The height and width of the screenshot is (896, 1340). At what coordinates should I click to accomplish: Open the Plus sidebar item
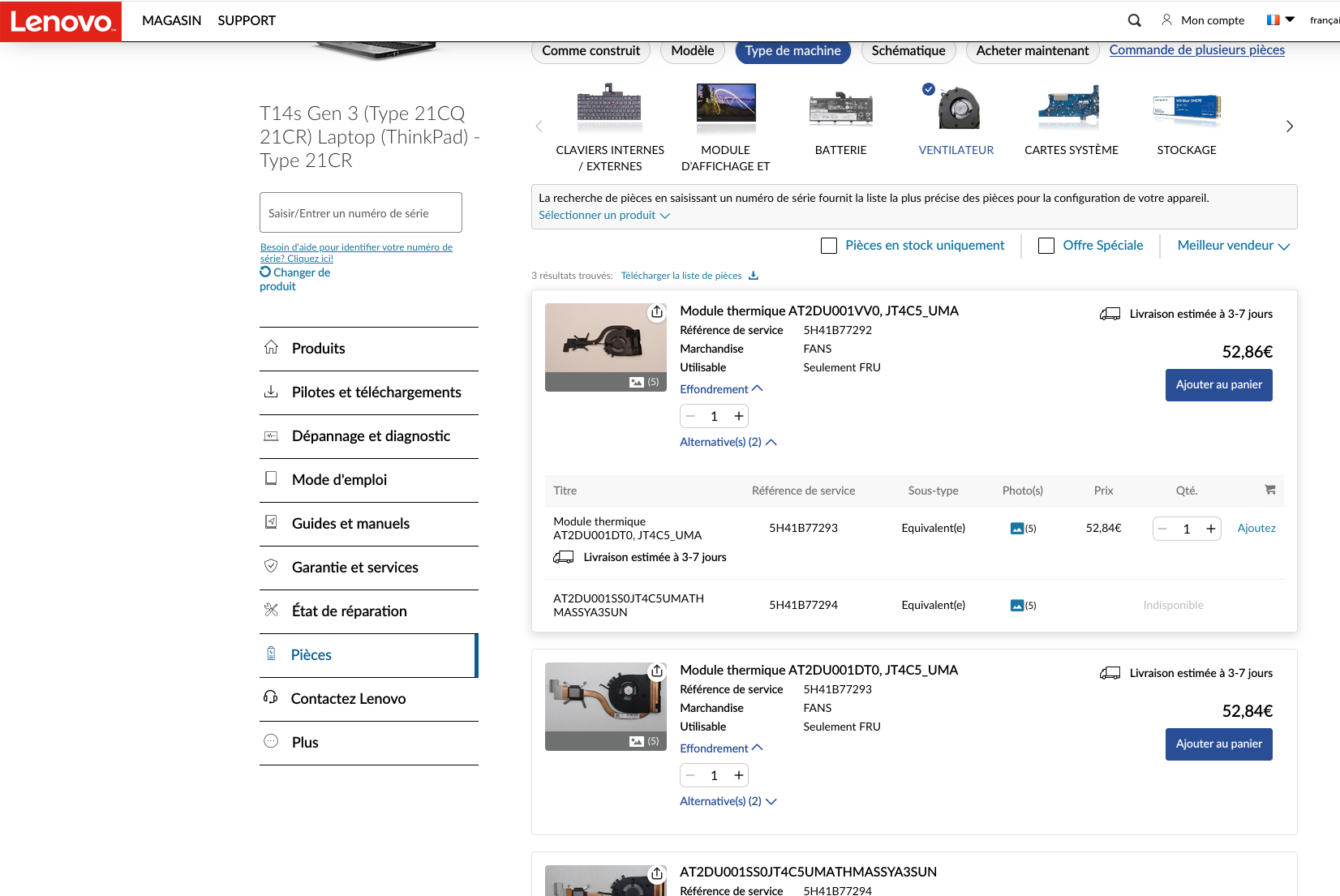click(369, 743)
